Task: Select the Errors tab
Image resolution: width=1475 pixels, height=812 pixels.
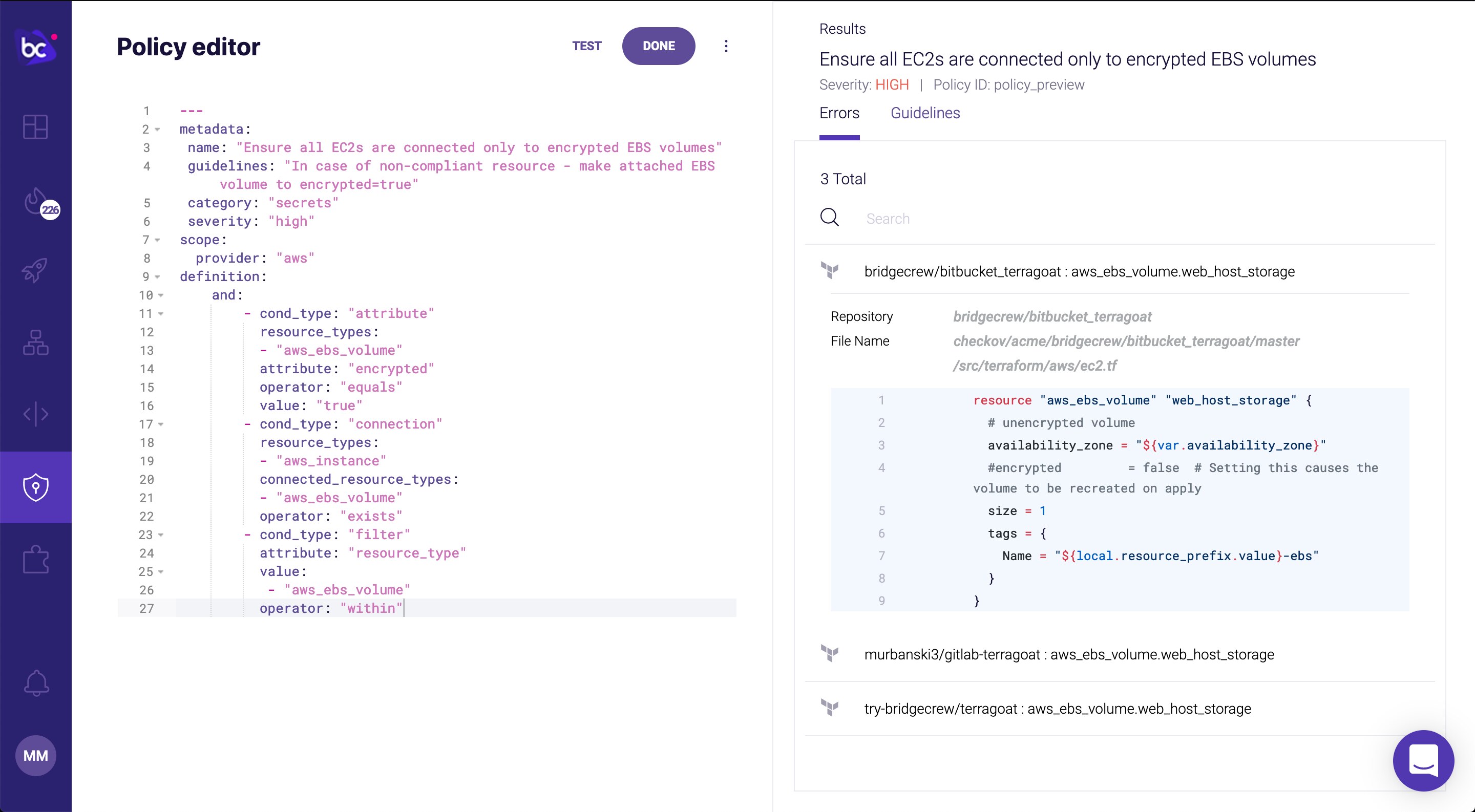Action: point(839,113)
